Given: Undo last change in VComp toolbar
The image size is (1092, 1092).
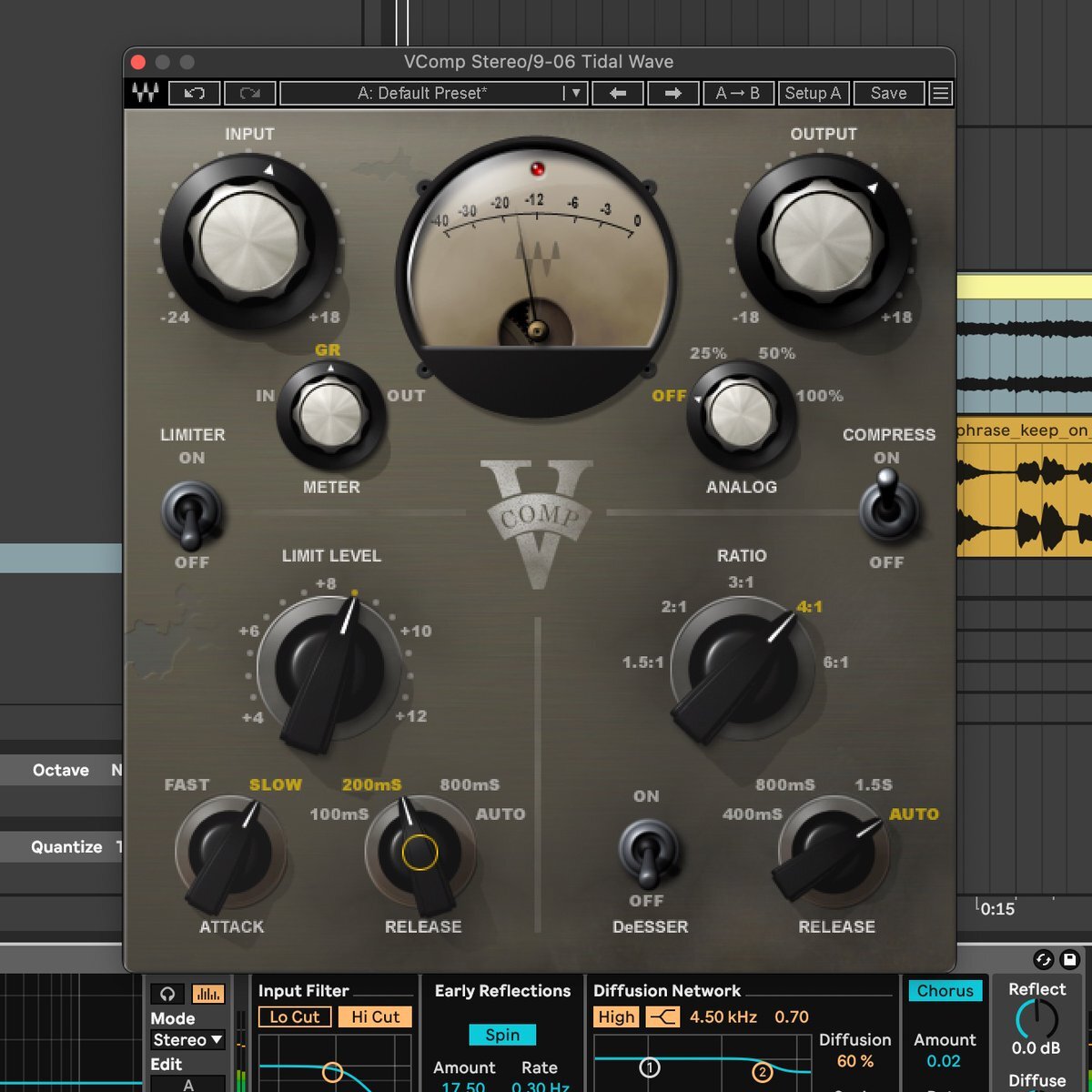Looking at the screenshot, I should pos(194,93).
